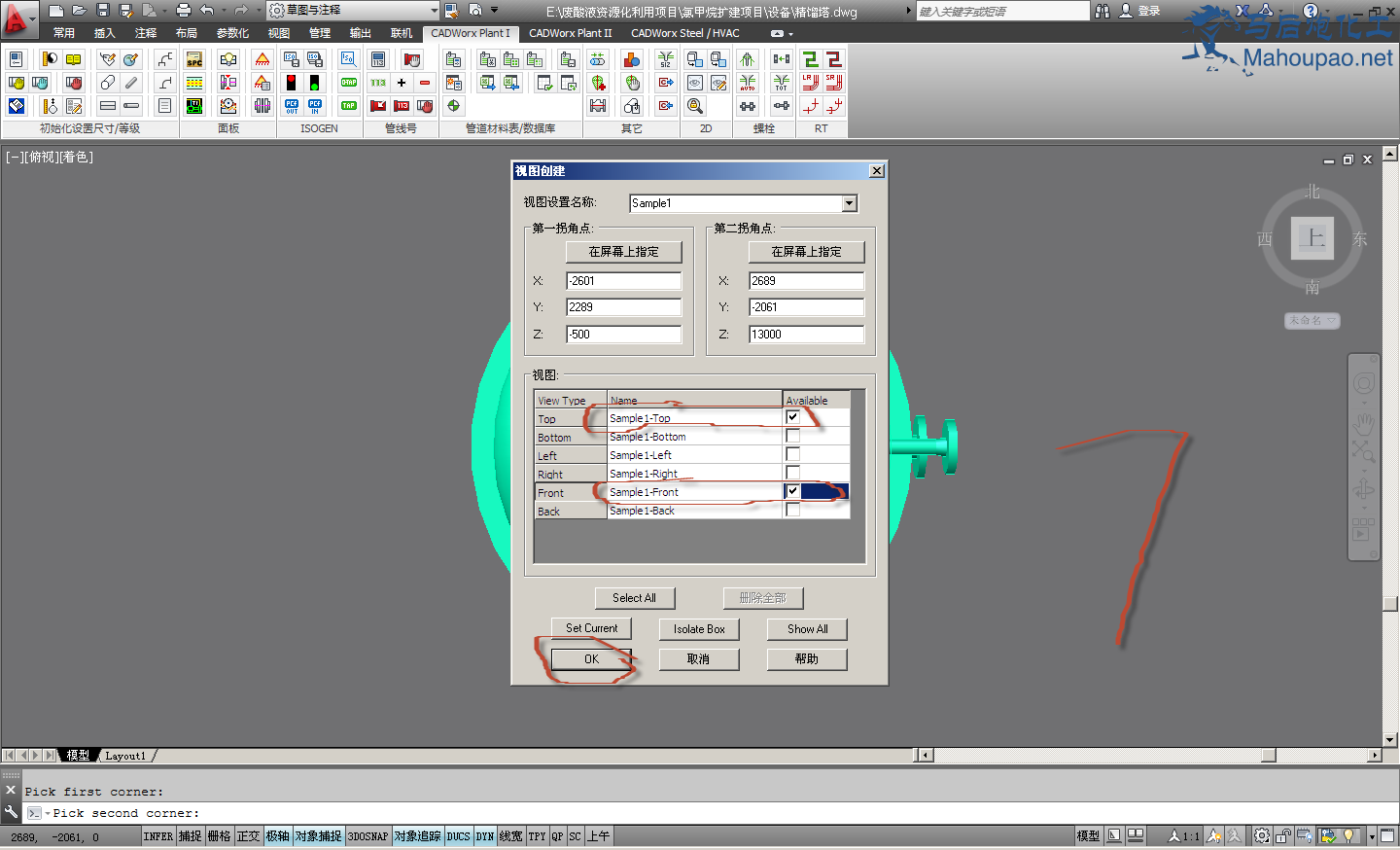
Task: Switch to the 插入 ribbon tab
Action: pyautogui.click(x=105, y=33)
